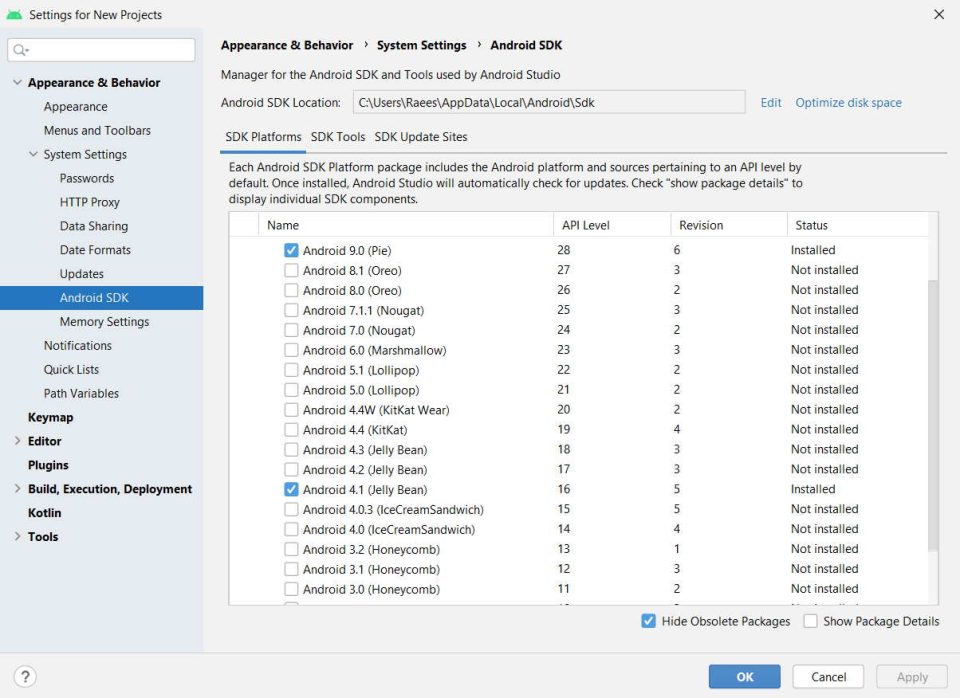Click the Android icon beside Android 3.0 (Honeycomb)
This screenshot has height=698, width=960.
291,589
